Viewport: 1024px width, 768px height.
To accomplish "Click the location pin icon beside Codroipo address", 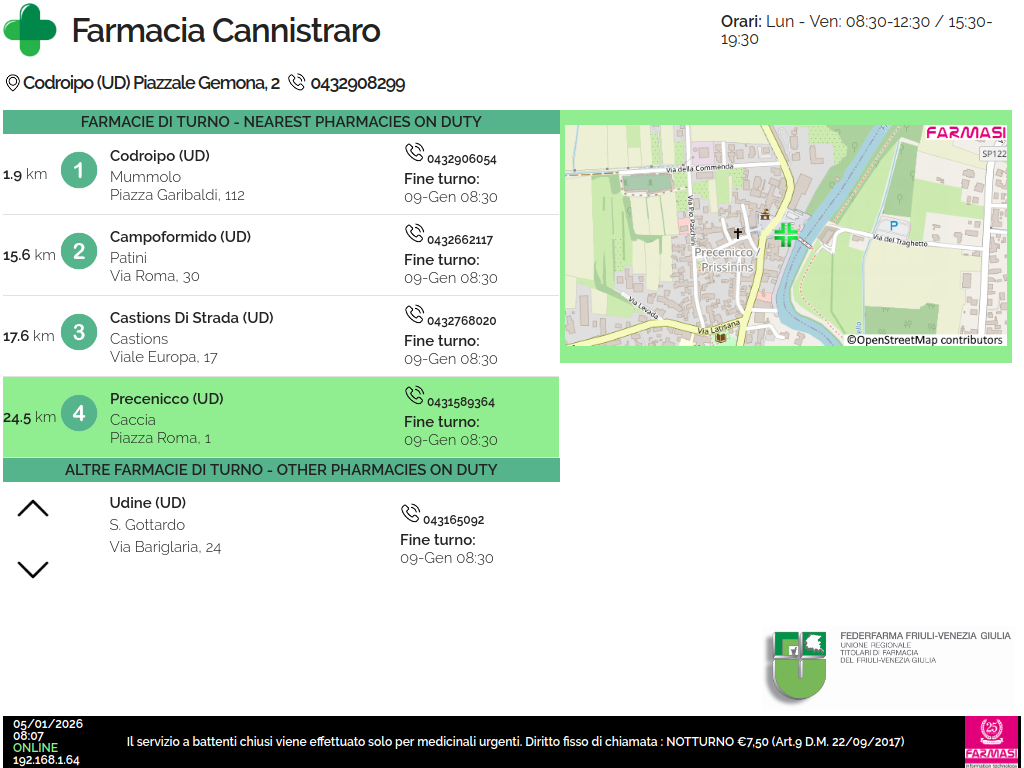I will point(12,83).
